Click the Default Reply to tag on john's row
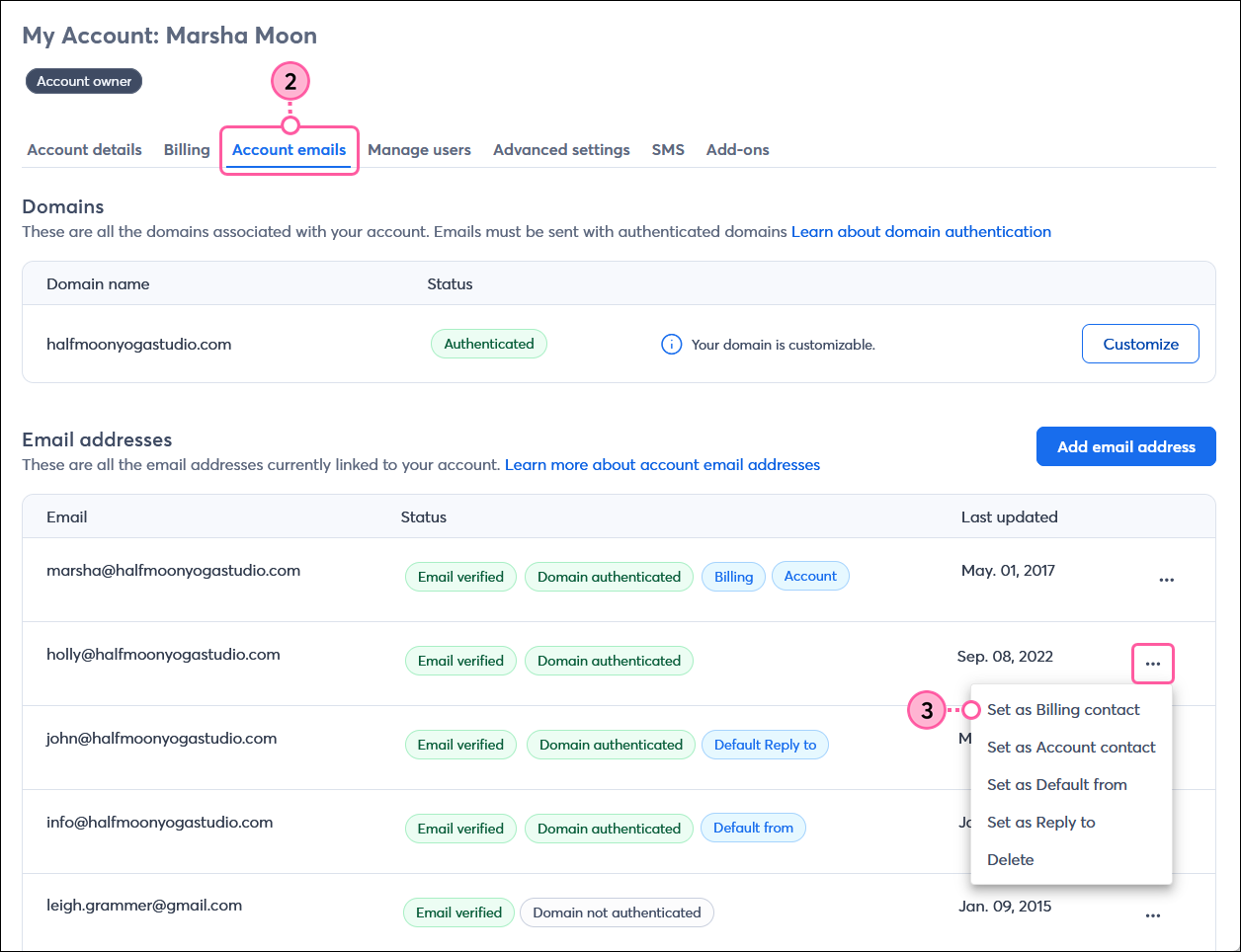The width and height of the screenshot is (1241, 952). [765, 745]
